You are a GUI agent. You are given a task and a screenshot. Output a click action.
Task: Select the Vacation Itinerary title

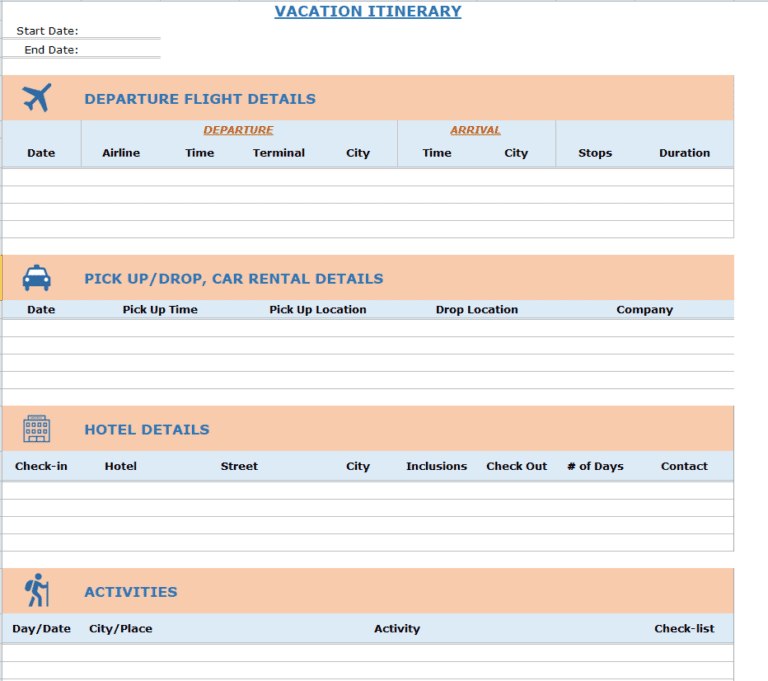(368, 11)
